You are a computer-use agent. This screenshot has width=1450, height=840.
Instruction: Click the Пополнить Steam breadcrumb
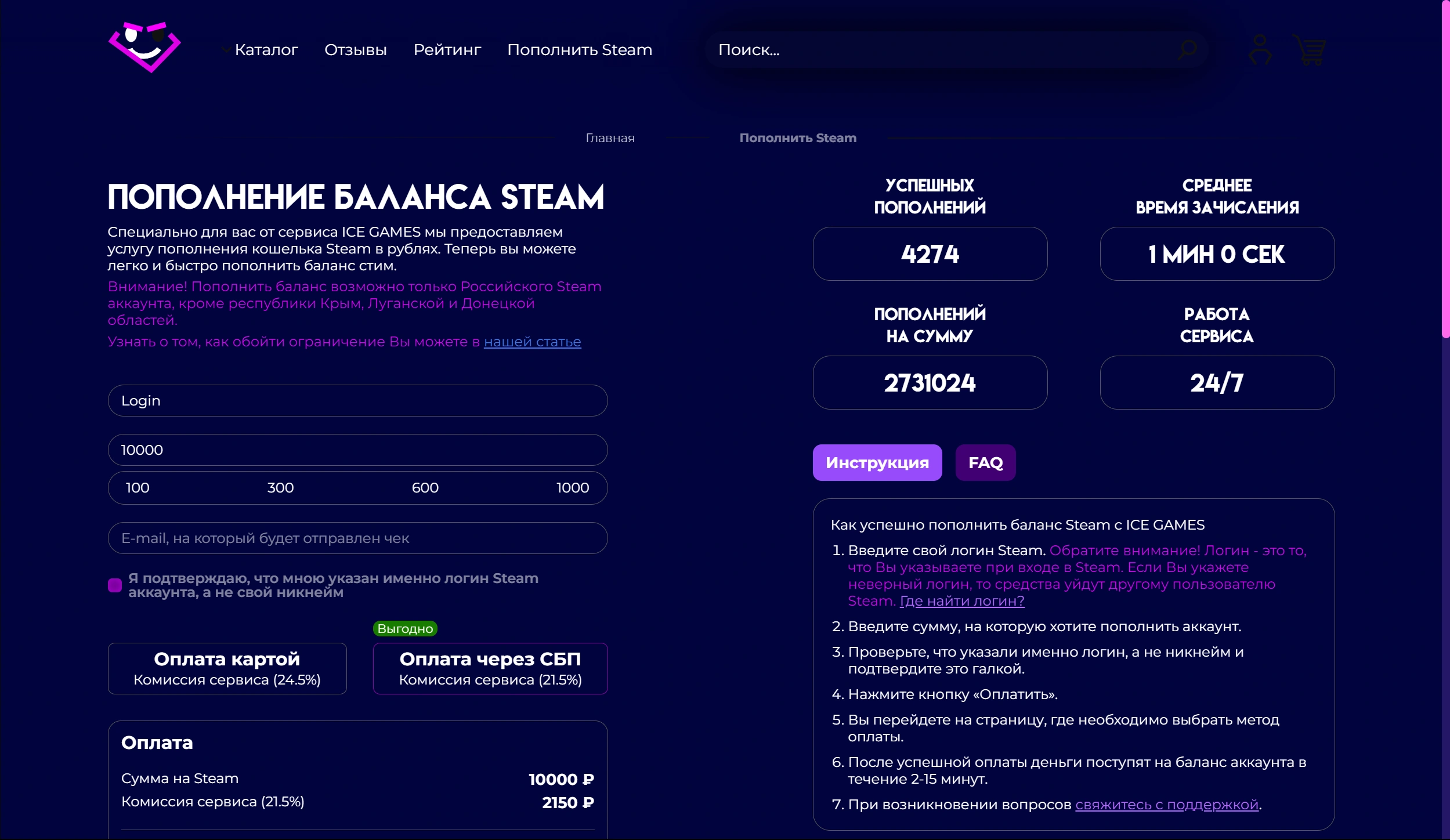pyautogui.click(x=798, y=138)
